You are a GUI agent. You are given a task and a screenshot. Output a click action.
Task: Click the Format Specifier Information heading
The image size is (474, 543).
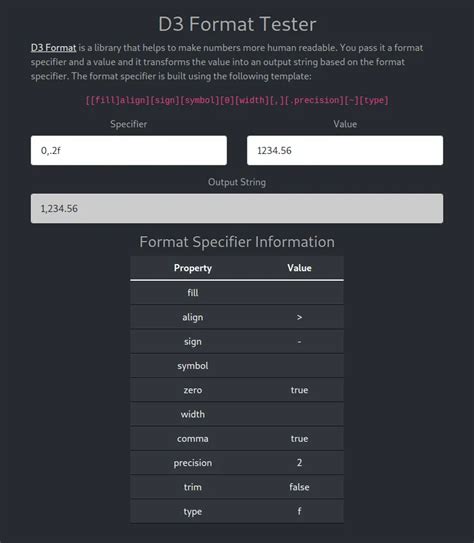point(237,242)
